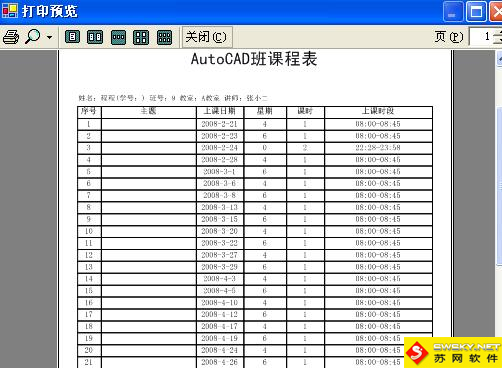Click the vertical scrollbar of the preview

coord(499,187)
